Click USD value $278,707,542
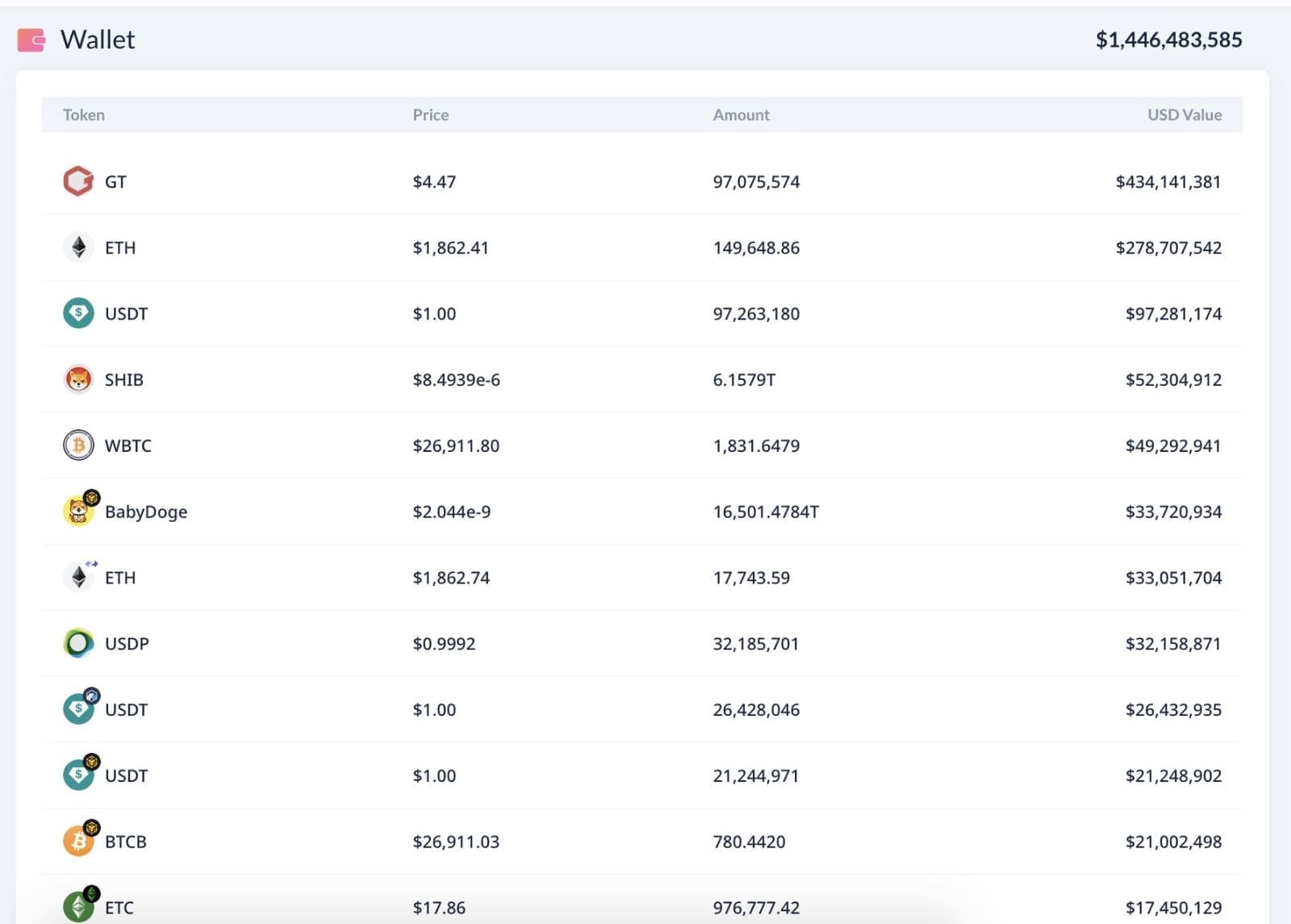The height and width of the screenshot is (924, 1291). 1168,248
